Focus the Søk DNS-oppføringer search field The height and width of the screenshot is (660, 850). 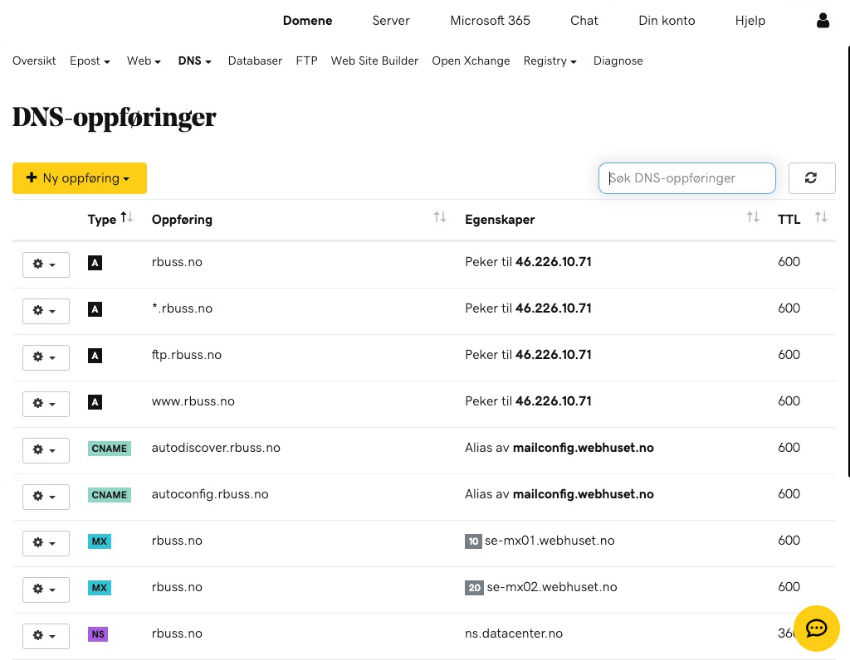687,178
